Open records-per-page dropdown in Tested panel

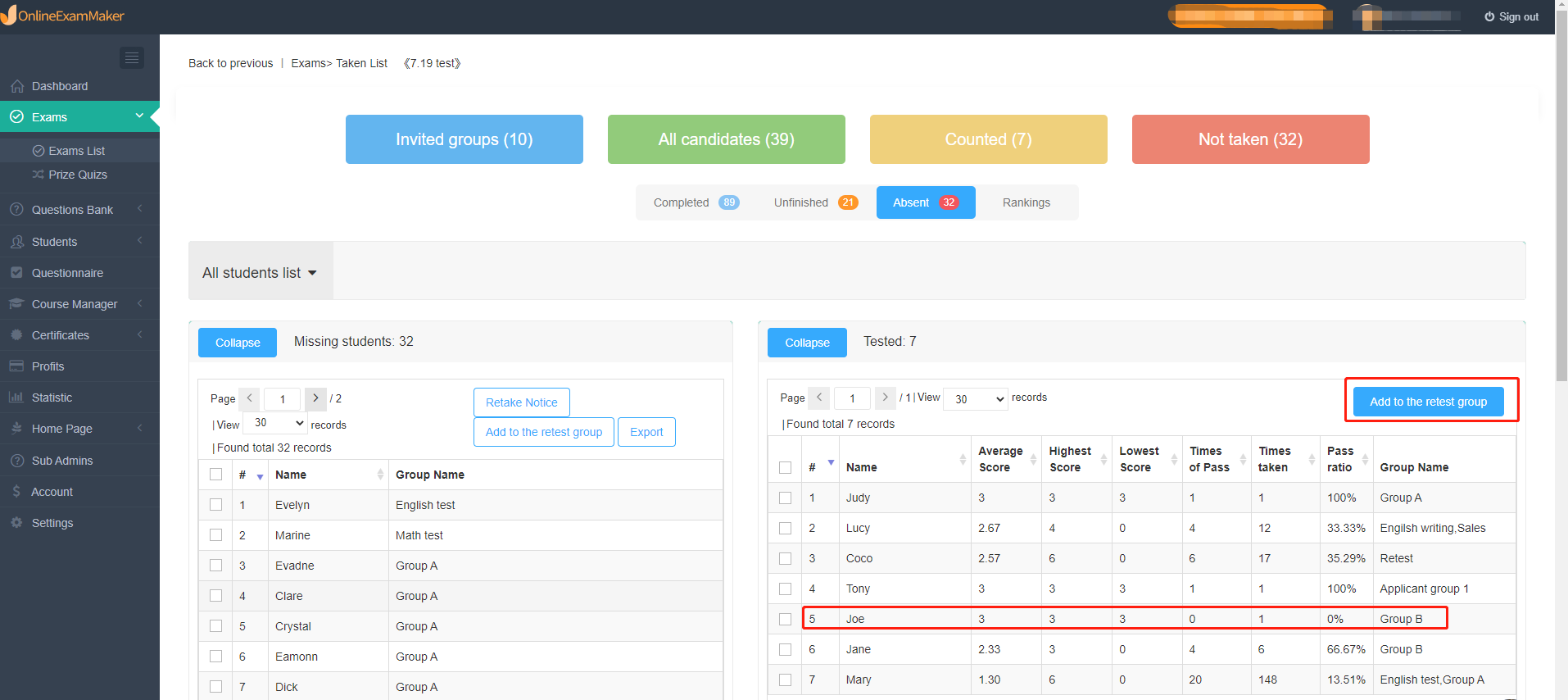[x=975, y=398]
